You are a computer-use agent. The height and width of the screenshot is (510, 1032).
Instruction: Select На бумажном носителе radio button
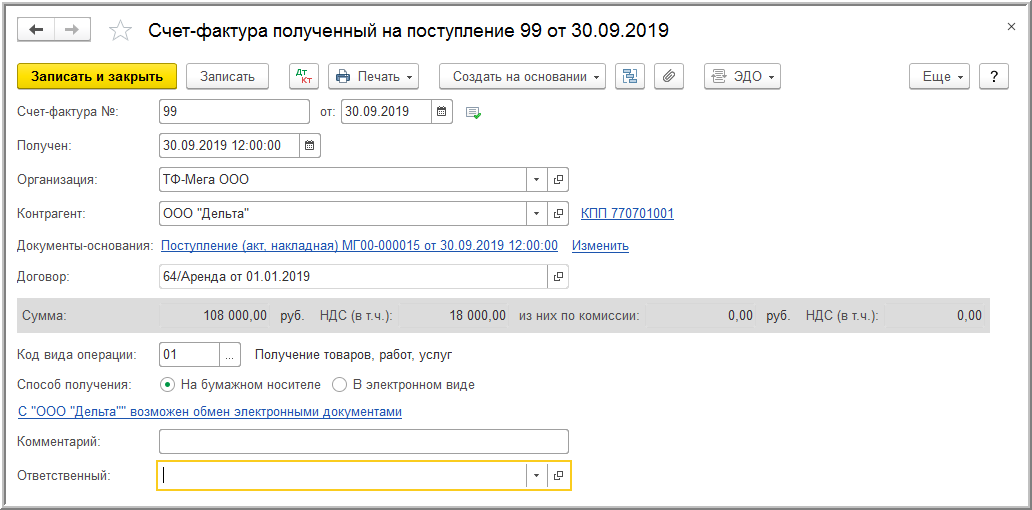[168, 384]
